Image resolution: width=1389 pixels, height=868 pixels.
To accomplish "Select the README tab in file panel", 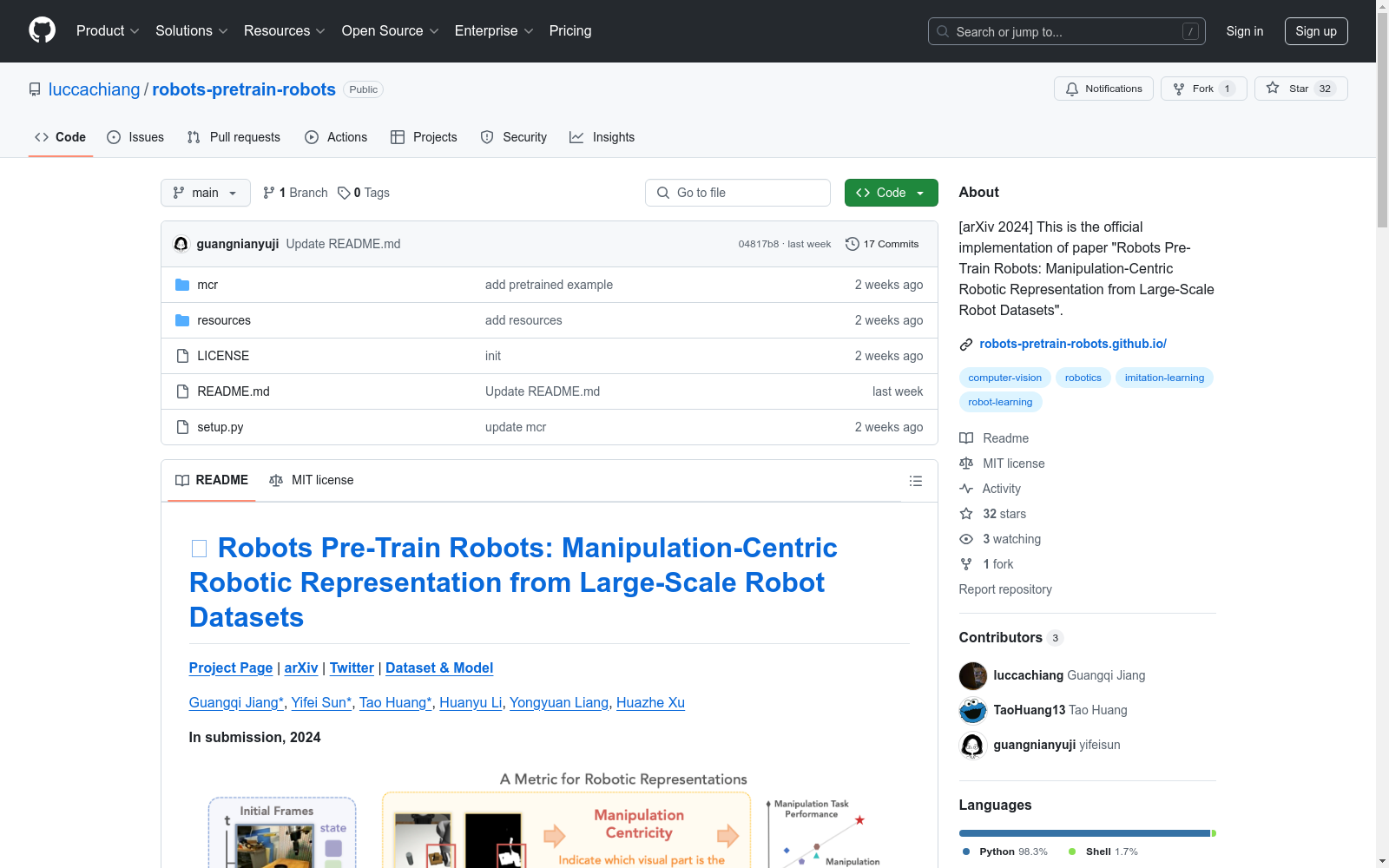I will [x=212, y=480].
